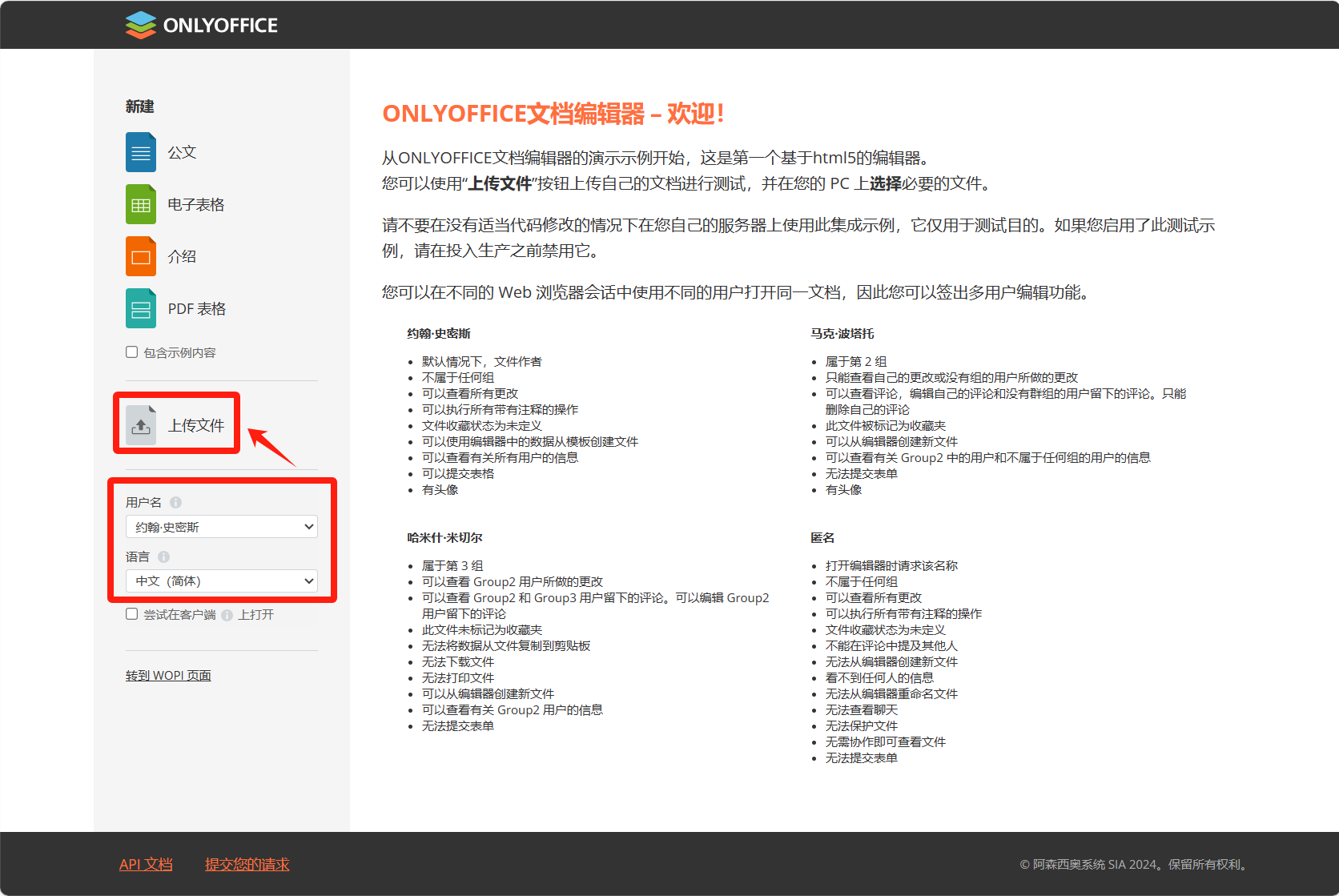This screenshot has height=896, width=1339.
Task: Click the orange 介绍 presentation icon
Action: click(x=140, y=256)
